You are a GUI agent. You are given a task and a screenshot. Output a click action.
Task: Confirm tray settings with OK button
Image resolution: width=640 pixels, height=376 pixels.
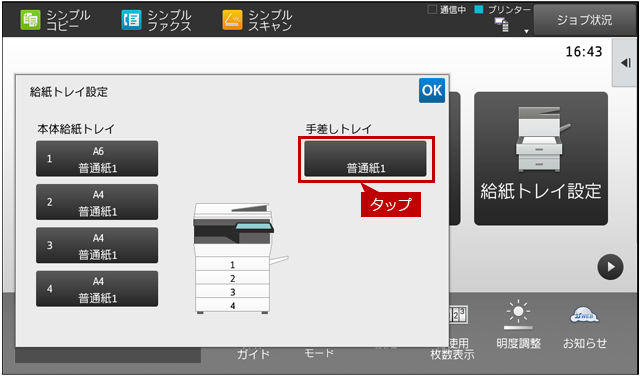coord(432,90)
